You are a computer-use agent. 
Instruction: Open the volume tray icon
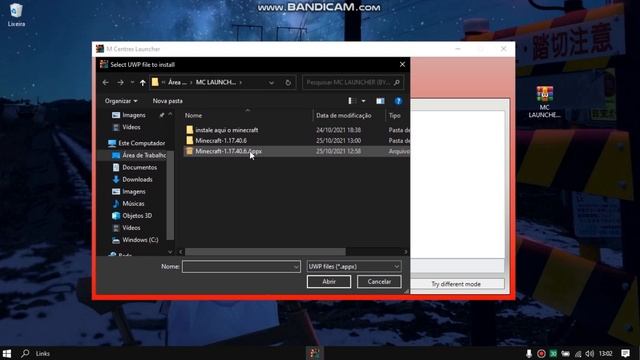(590, 353)
